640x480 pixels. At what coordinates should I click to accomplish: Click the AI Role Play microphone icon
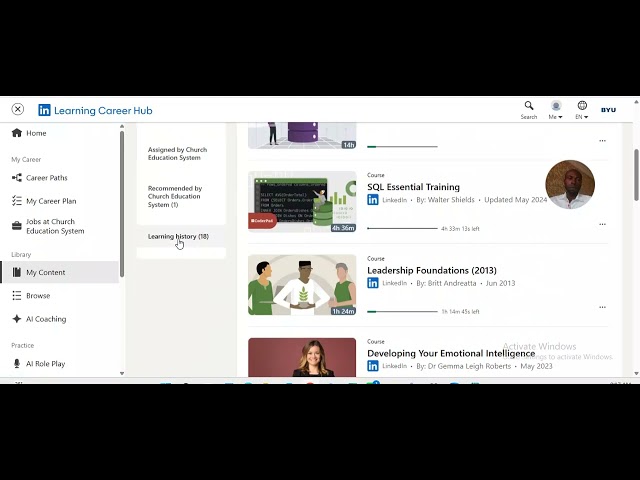pos(17,363)
